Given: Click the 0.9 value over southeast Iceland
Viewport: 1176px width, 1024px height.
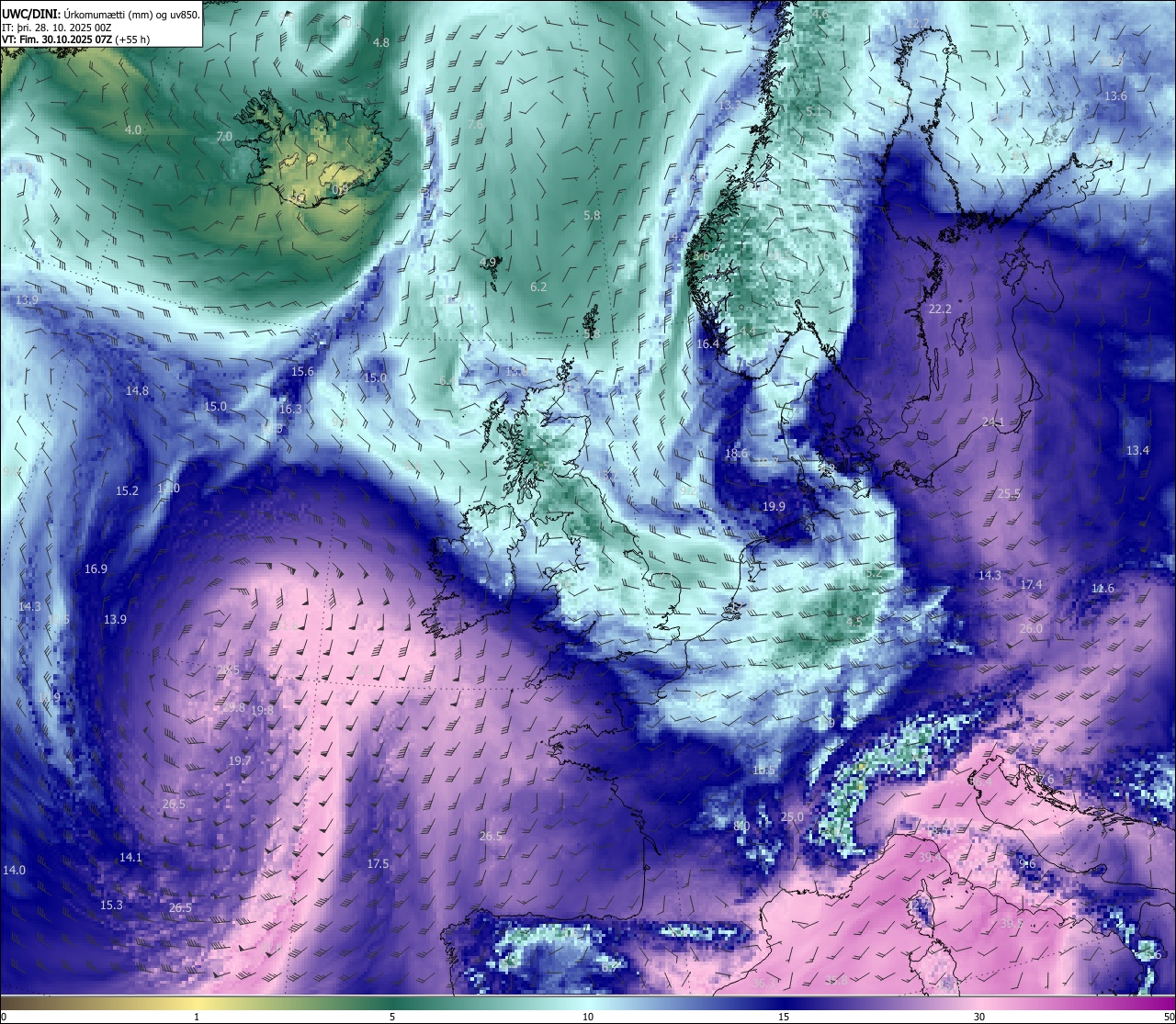Looking at the screenshot, I should pos(339,189).
